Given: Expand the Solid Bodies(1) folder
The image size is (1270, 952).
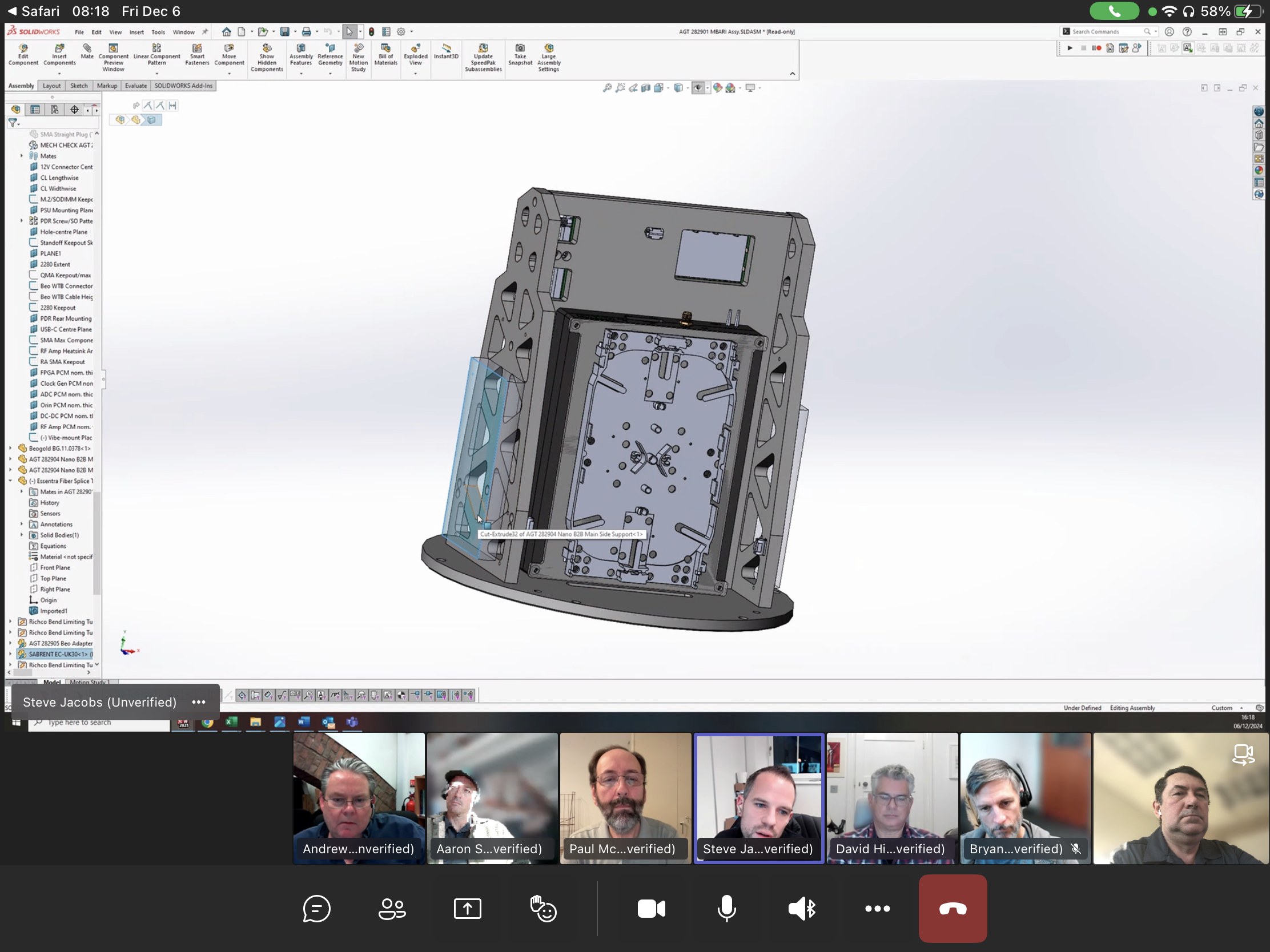Looking at the screenshot, I should pyautogui.click(x=22, y=535).
